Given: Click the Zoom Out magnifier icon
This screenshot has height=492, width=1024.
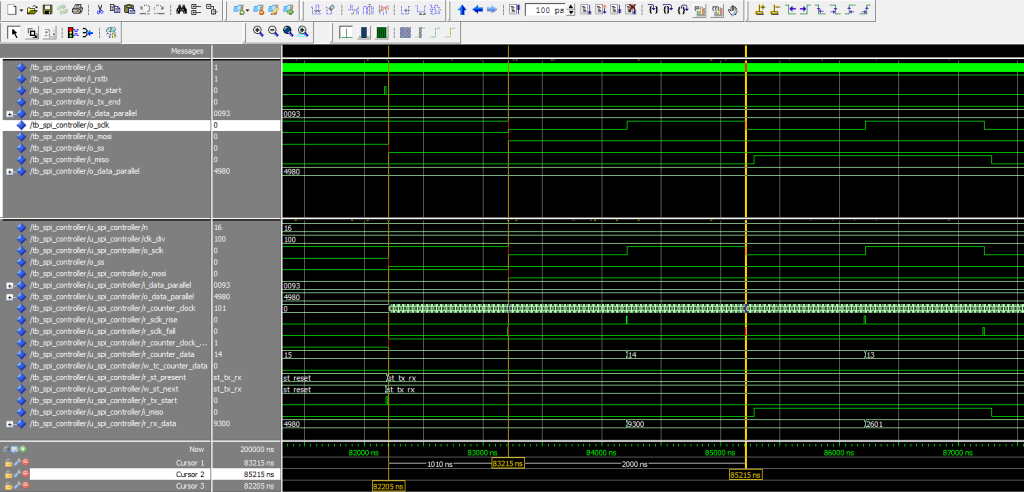Looking at the screenshot, I should click(273, 31).
